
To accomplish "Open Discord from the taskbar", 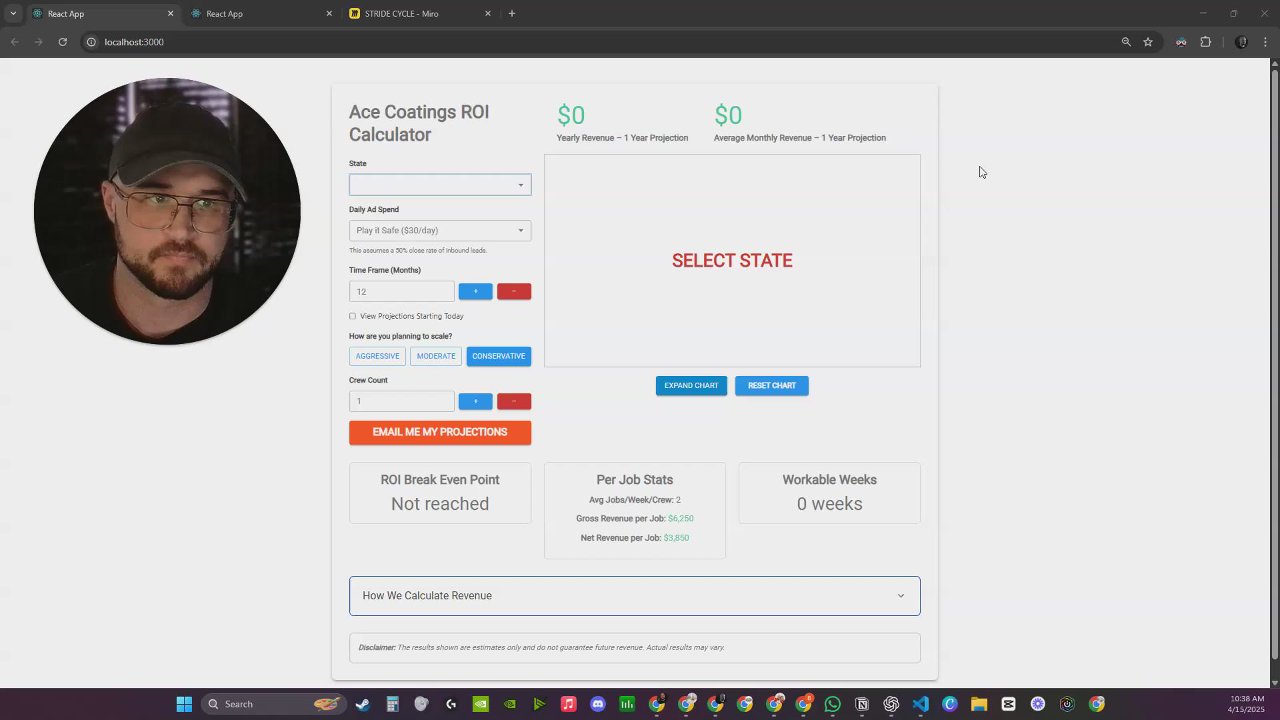I will (x=598, y=704).
